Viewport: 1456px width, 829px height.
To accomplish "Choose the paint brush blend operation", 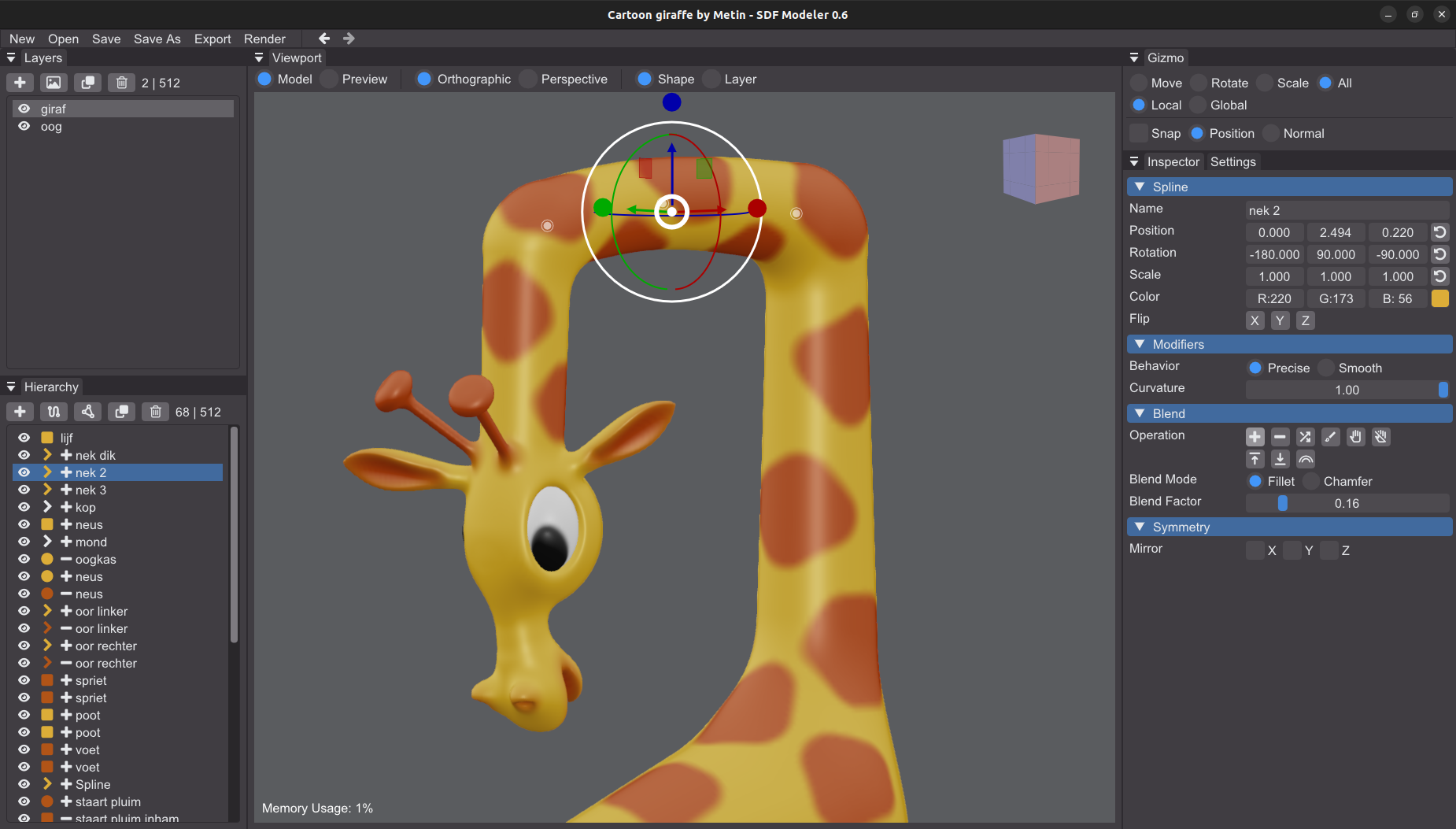I will click(x=1330, y=437).
